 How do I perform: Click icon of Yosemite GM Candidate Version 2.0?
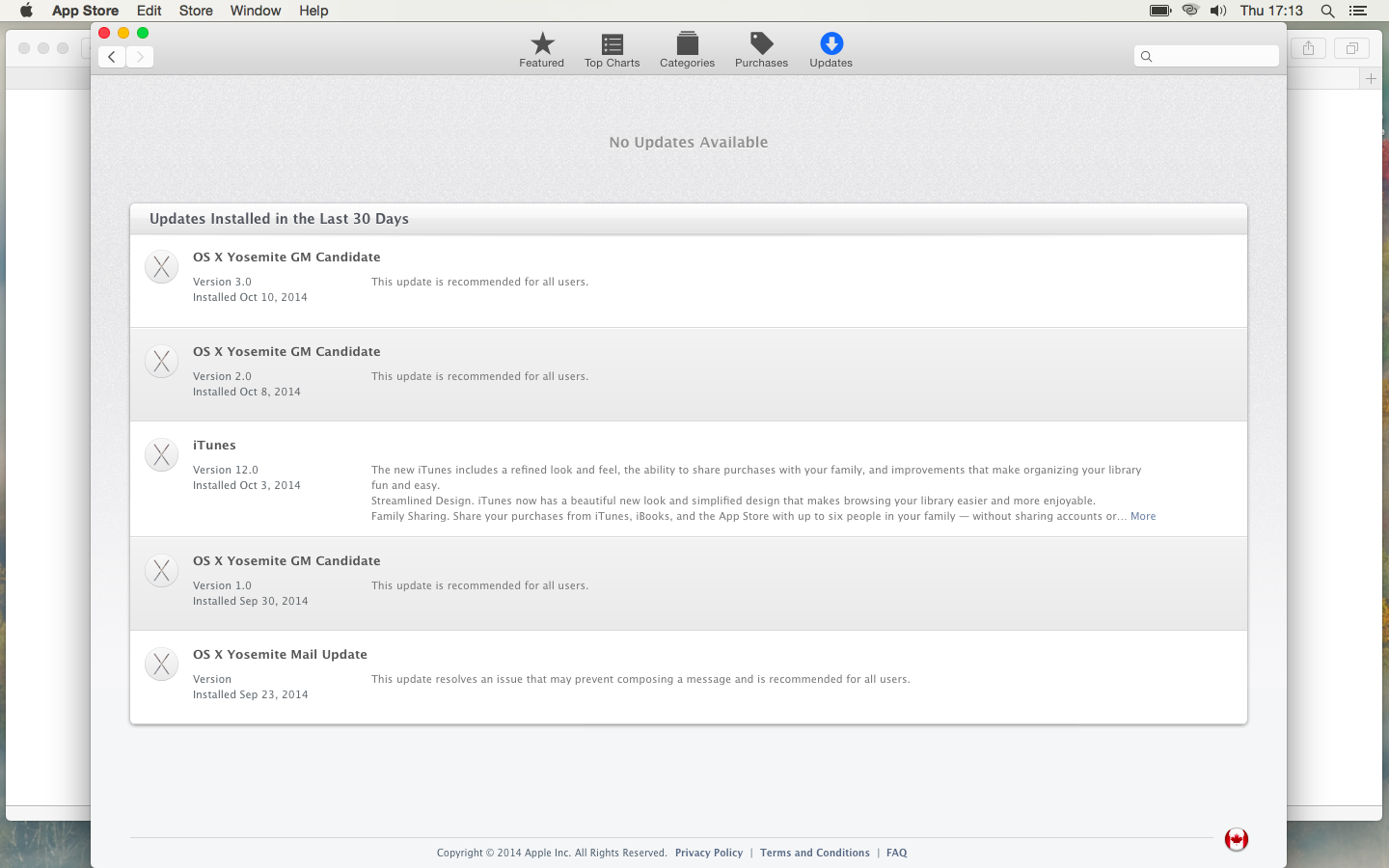point(162,362)
